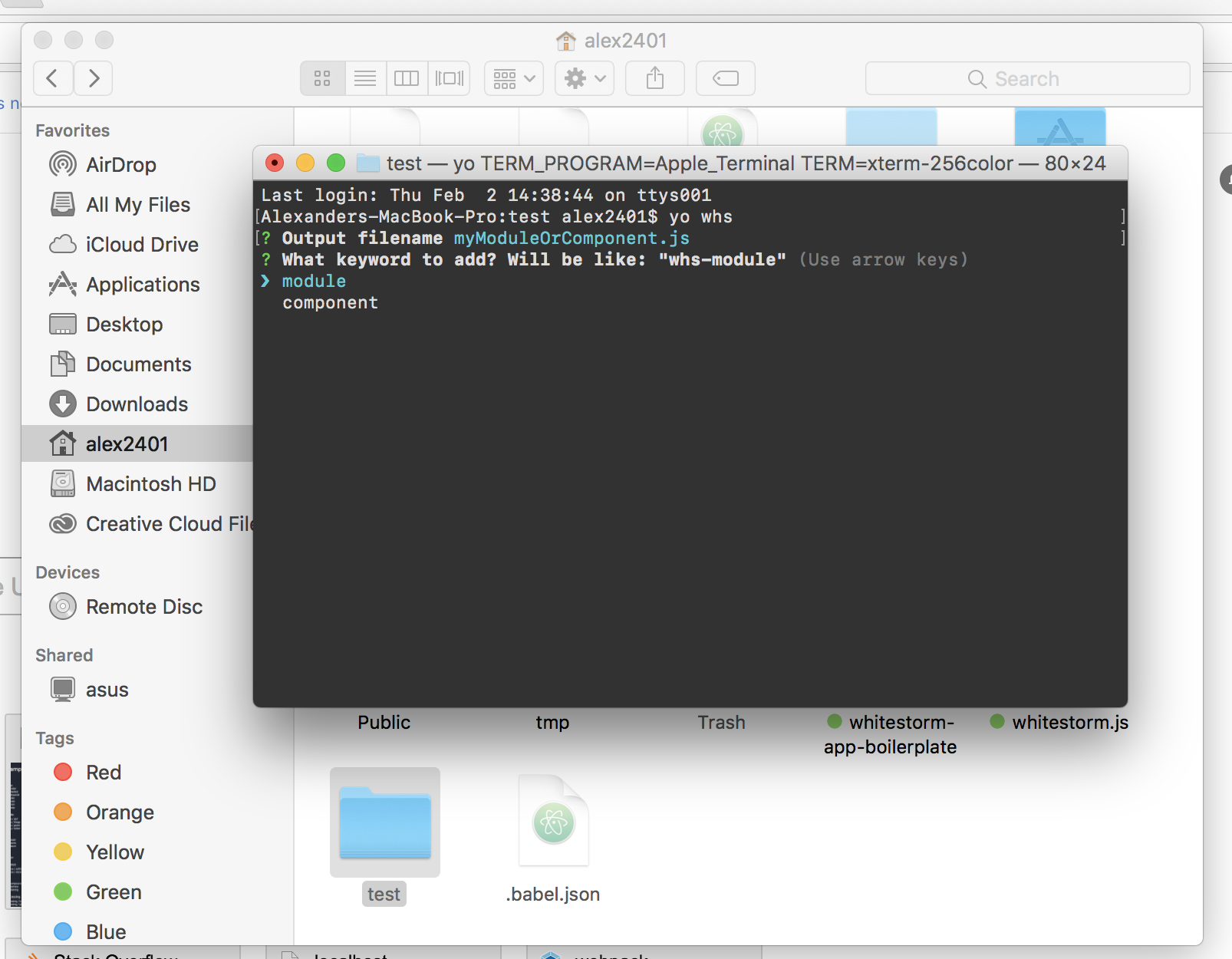
Task: Open AirDrop in the Finder sidebar
Action: pos(138,165)
